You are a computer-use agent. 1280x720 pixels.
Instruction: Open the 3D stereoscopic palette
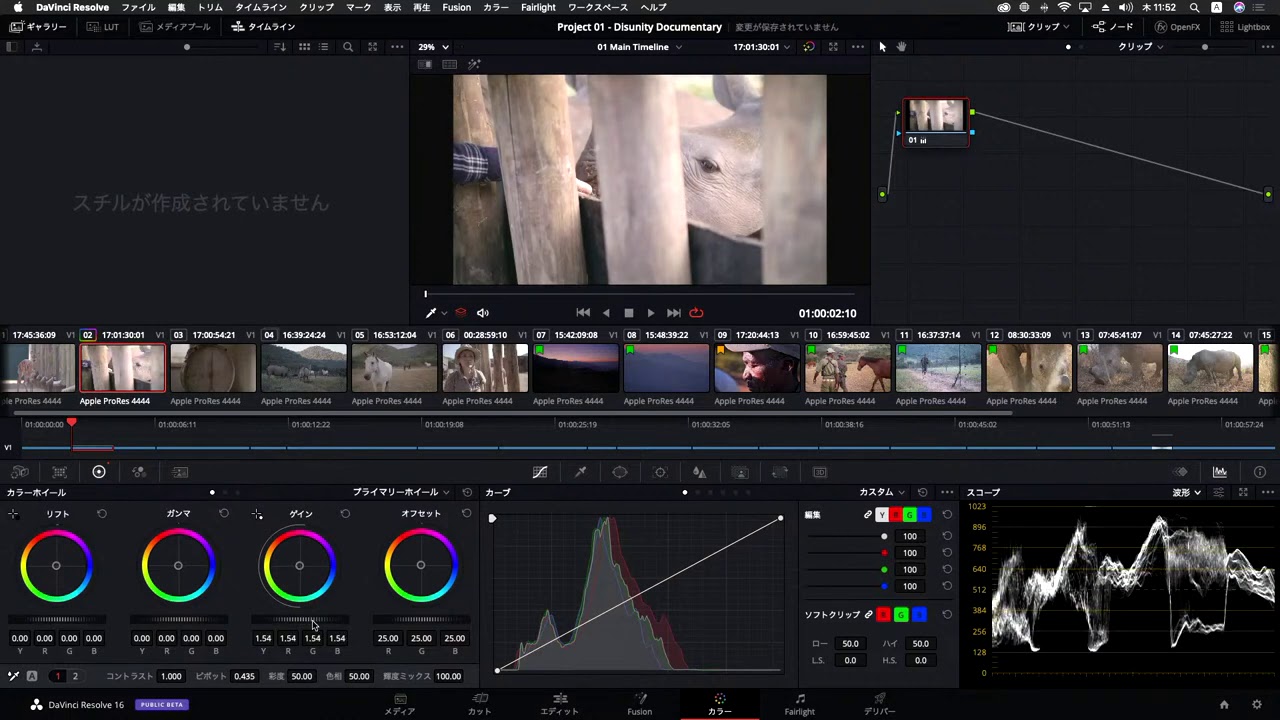click(820, 472)
